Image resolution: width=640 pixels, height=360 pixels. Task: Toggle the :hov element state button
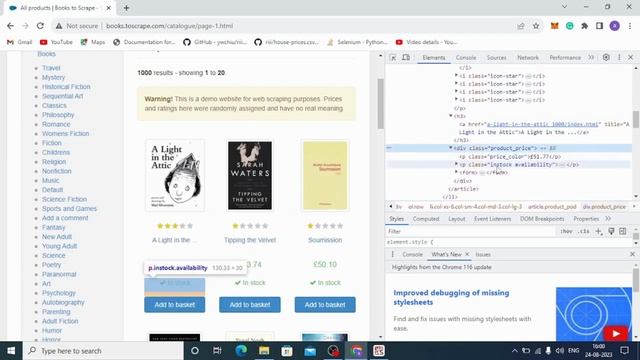[566, 231]
